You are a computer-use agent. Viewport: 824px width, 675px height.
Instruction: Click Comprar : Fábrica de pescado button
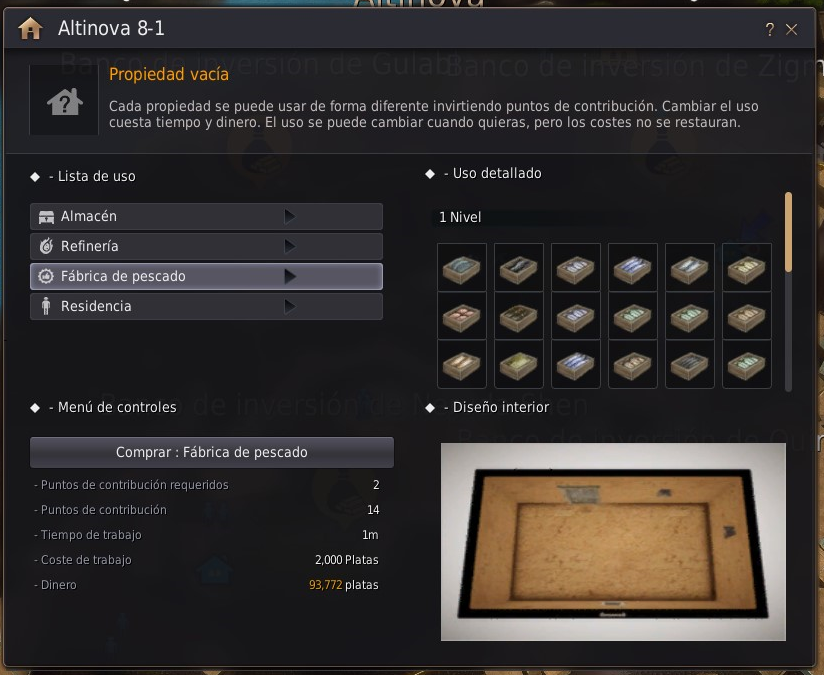point(212,452)
